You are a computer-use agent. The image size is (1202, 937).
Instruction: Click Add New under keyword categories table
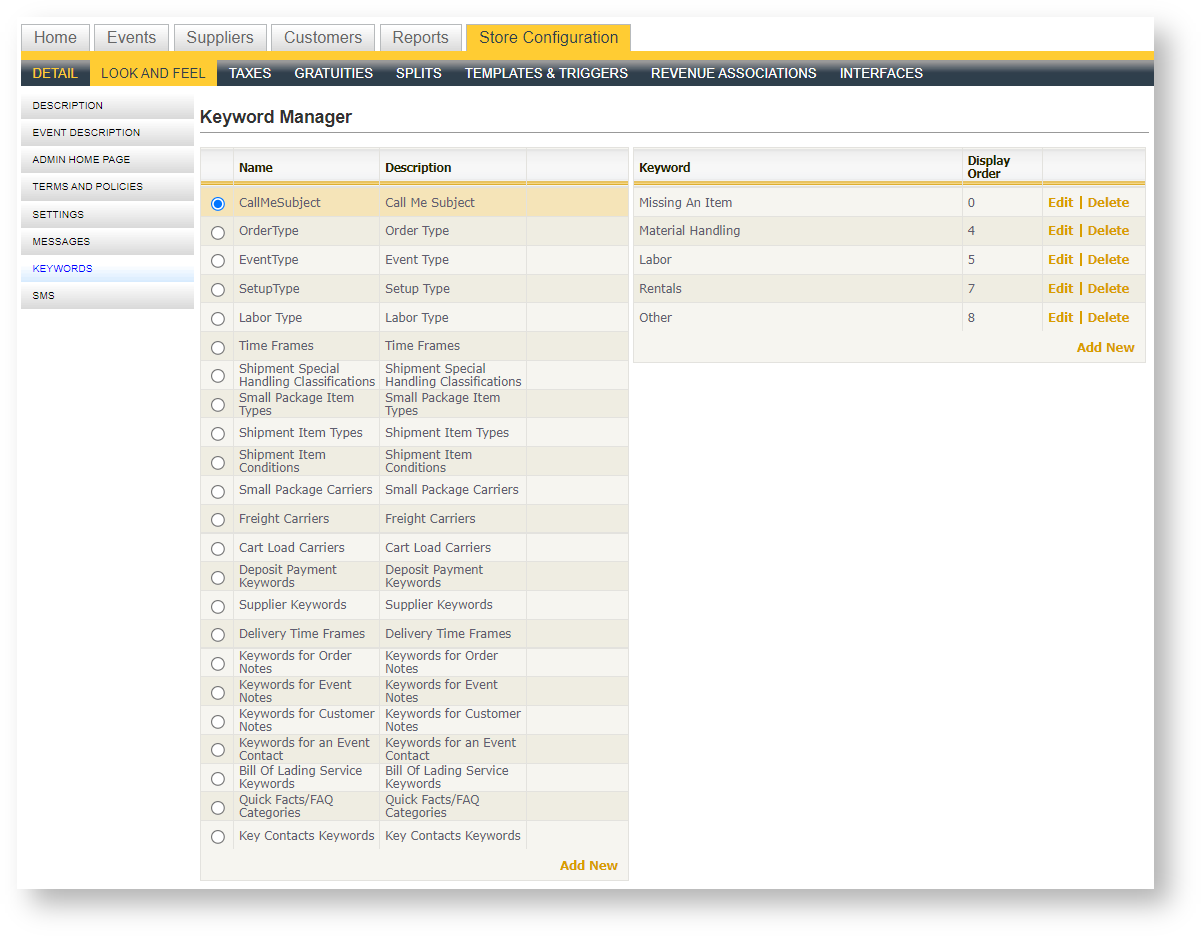[588, 866]
